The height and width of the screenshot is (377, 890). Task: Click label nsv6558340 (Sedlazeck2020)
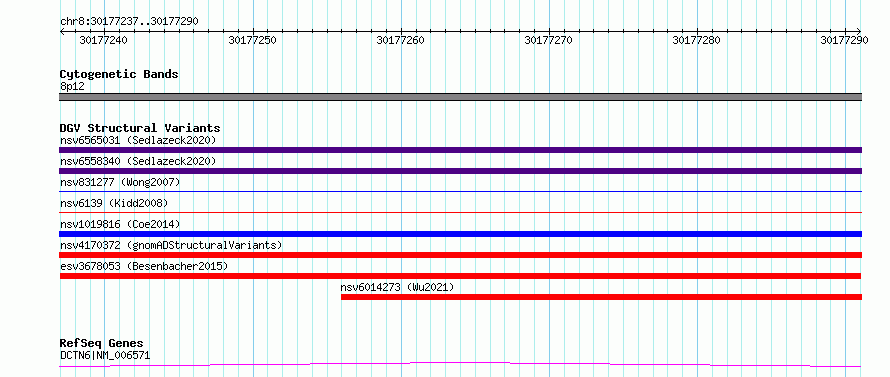tap(138, 161)
